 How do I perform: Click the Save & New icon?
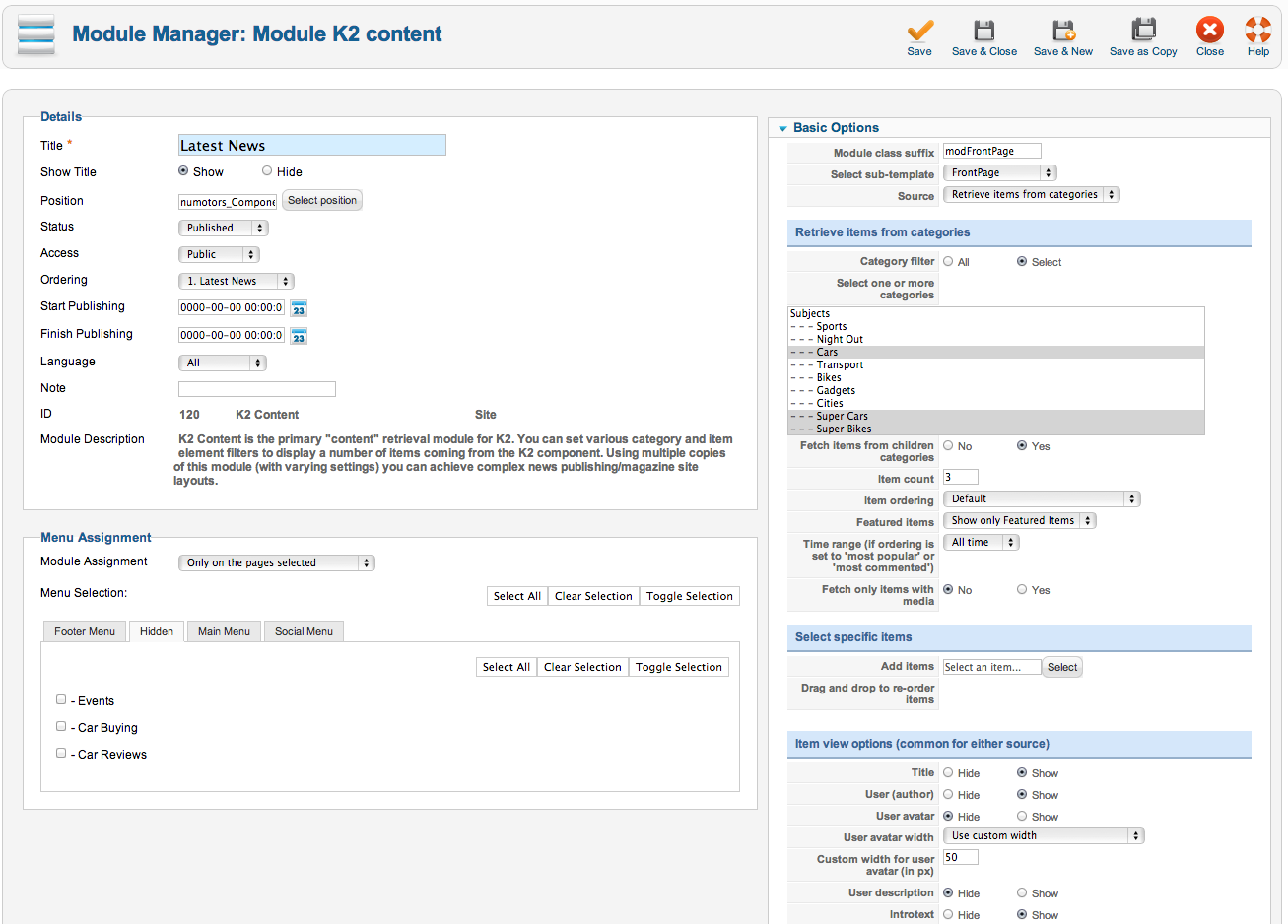tap(1063, 30)
